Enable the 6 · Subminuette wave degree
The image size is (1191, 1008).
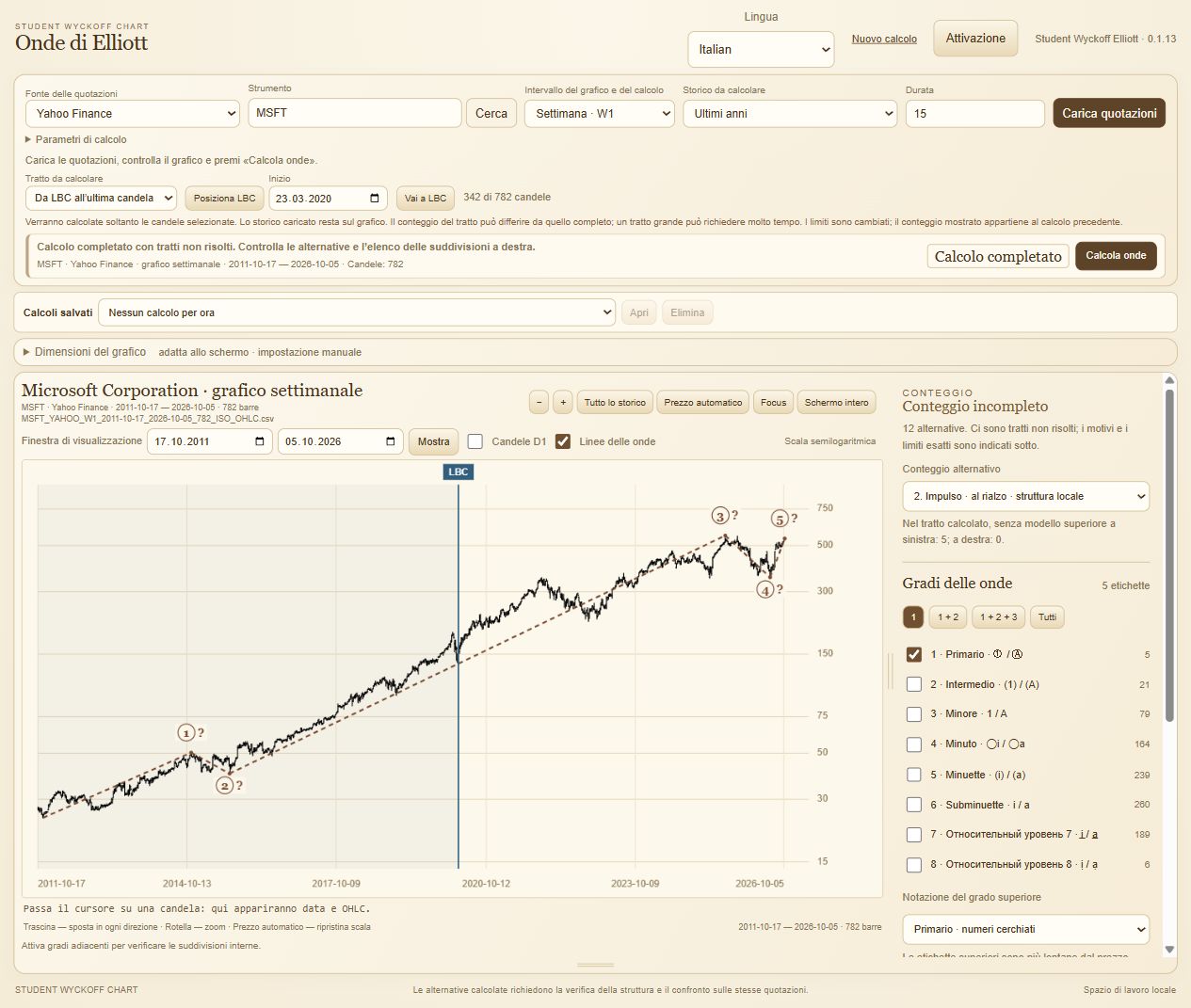click(x=913, y=805)
